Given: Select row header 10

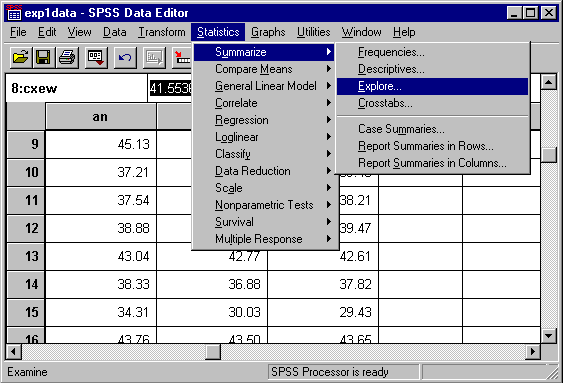Looking at the screenshot, I should [26, 172].
